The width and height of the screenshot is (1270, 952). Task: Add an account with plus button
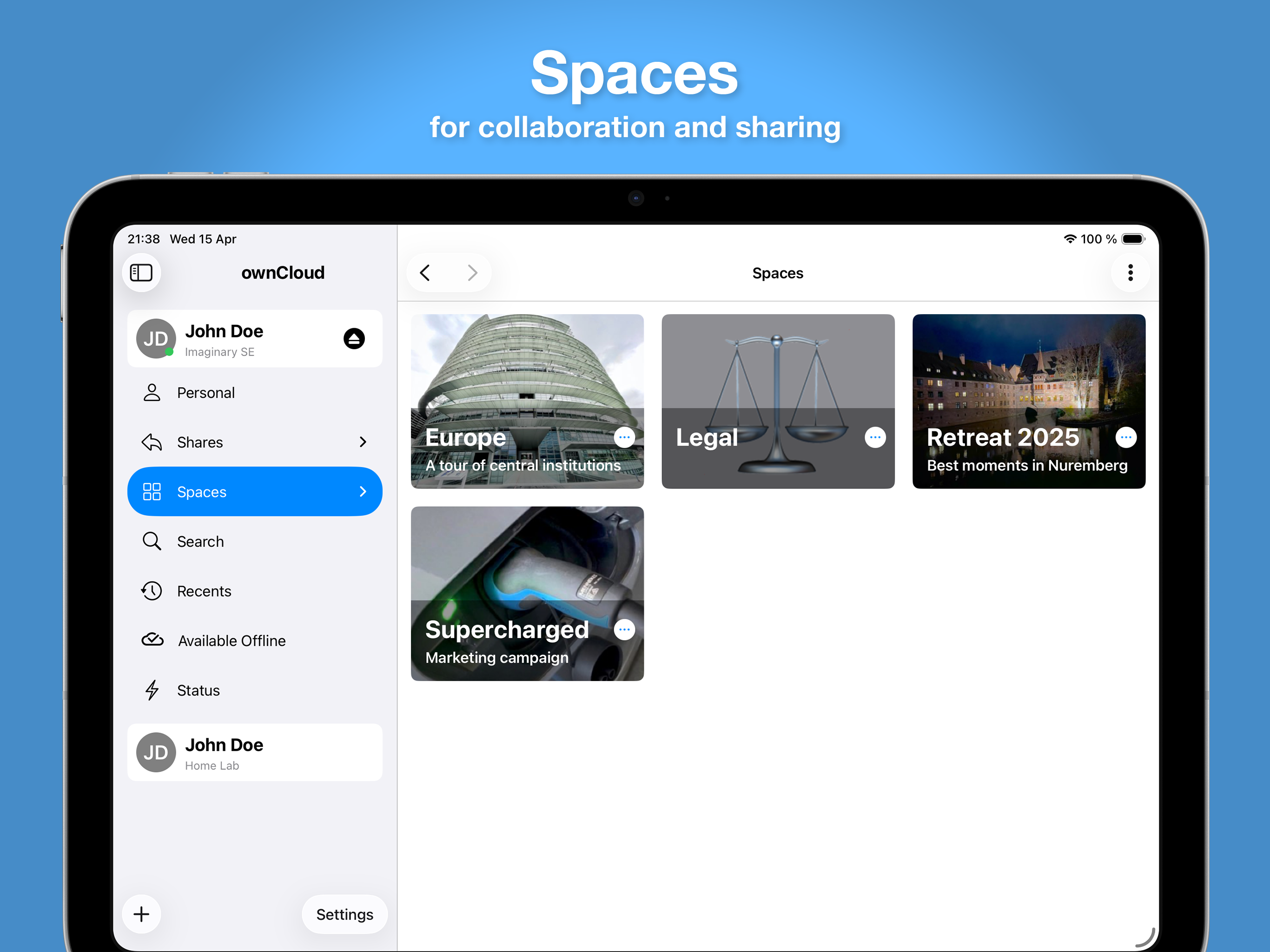[x=141, y=914]
